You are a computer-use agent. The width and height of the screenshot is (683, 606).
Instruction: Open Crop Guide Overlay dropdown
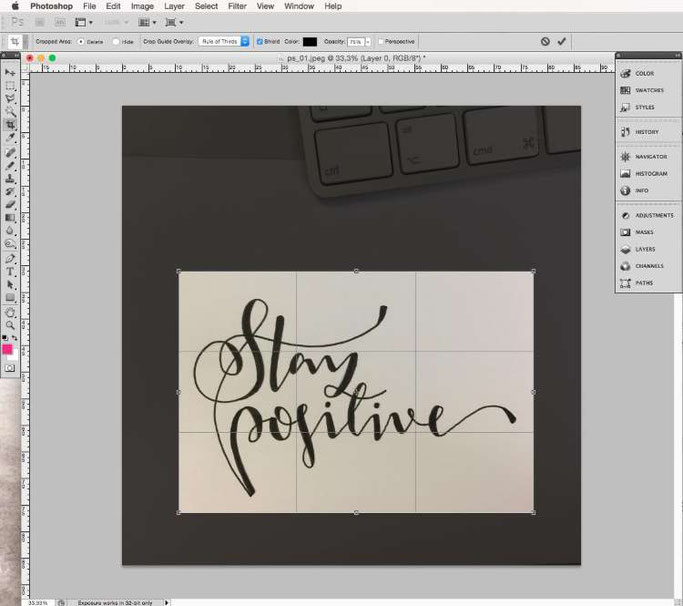tap(224, 41)
